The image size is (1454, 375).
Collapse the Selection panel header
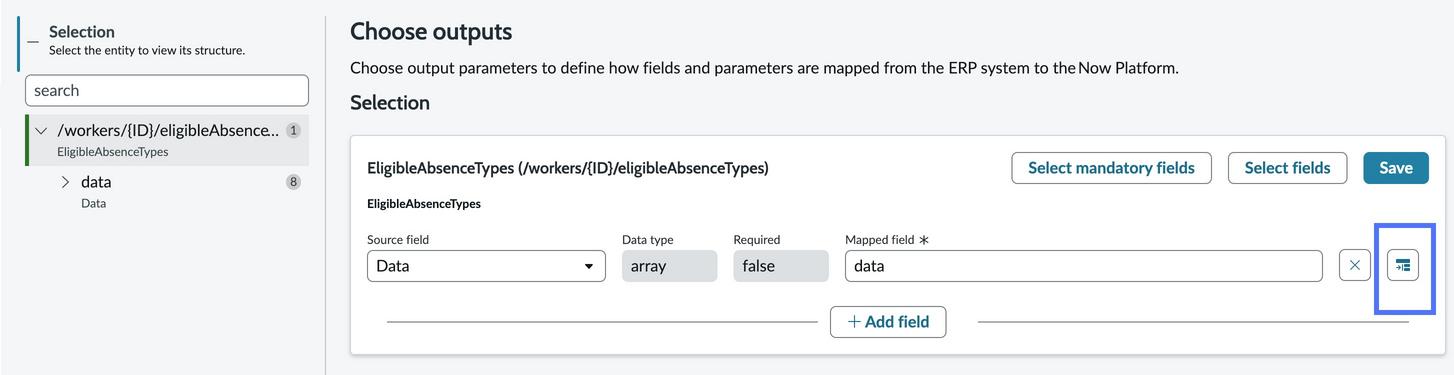[33, 41]
